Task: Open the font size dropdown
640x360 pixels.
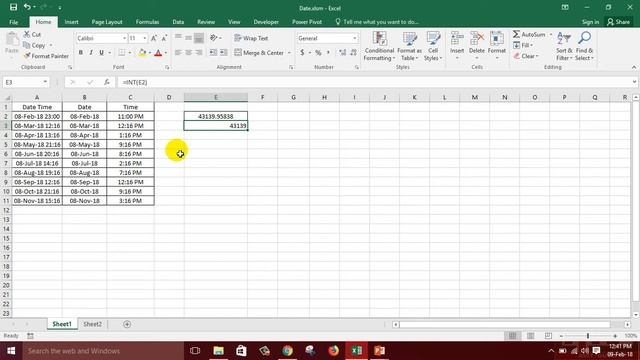Action: [144, 38]
